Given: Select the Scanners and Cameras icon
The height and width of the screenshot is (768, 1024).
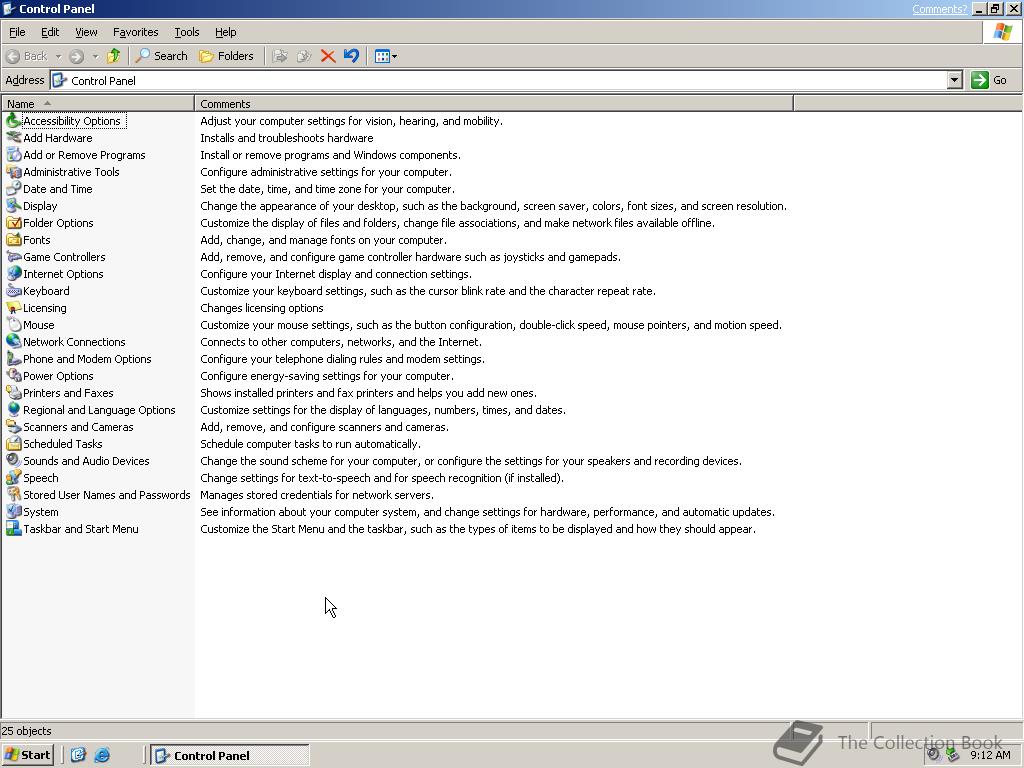Looking at the screenshot, I should point(13,426).
